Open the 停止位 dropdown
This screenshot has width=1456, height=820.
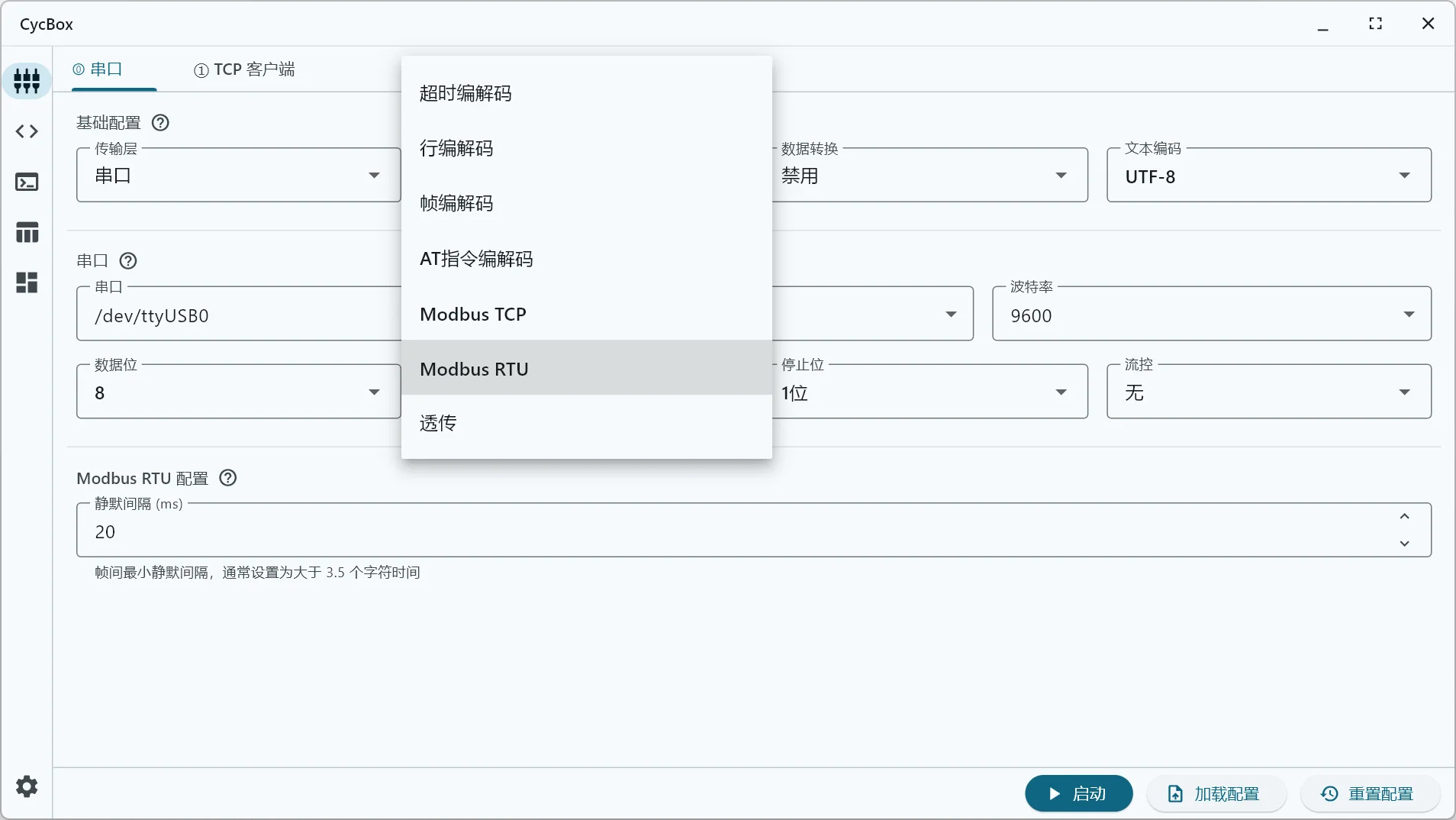click(x=929, y=392)
